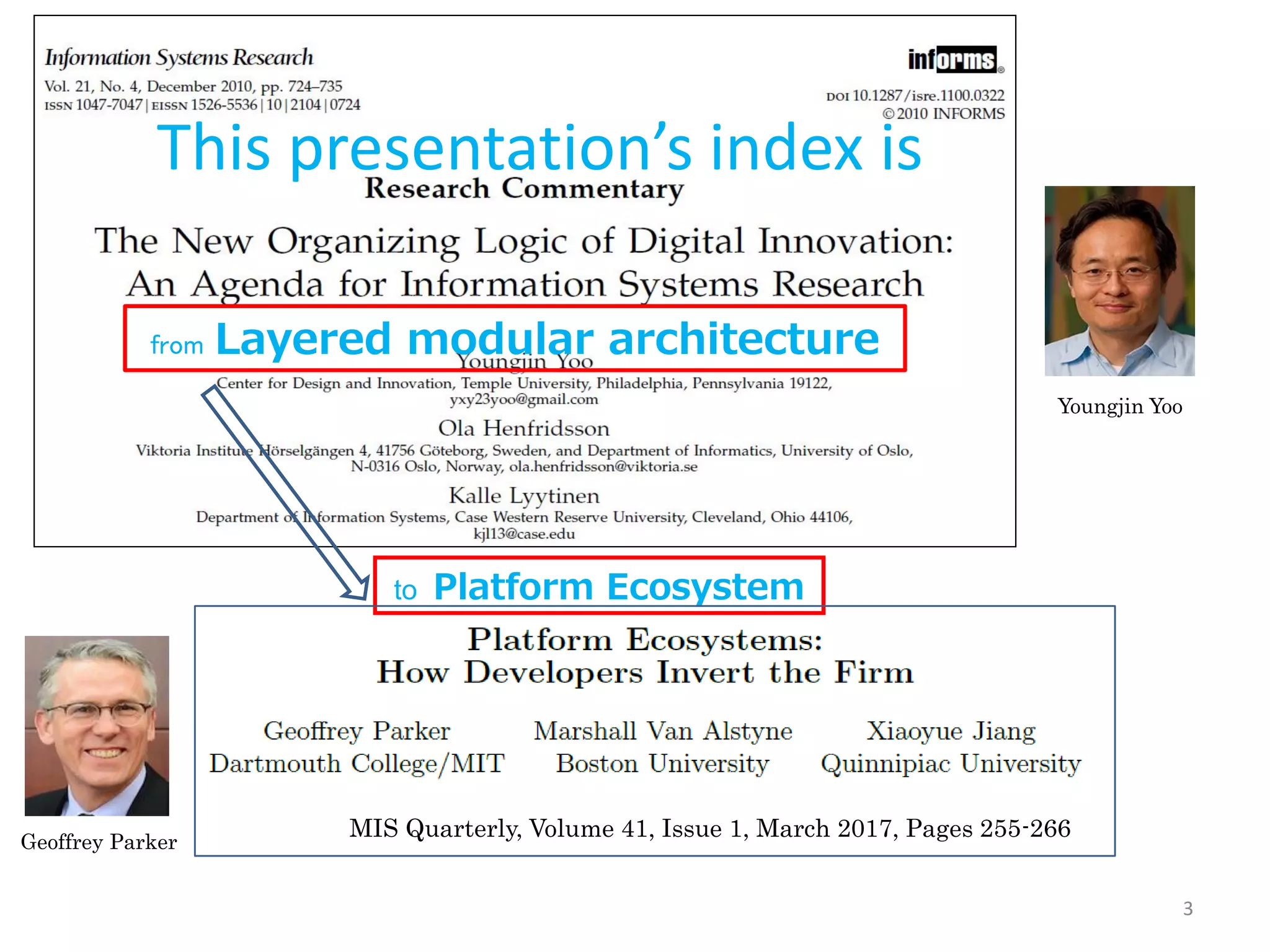Click the MIS Quarterly citation line
1270x952 pixels.
click(709, 829)
